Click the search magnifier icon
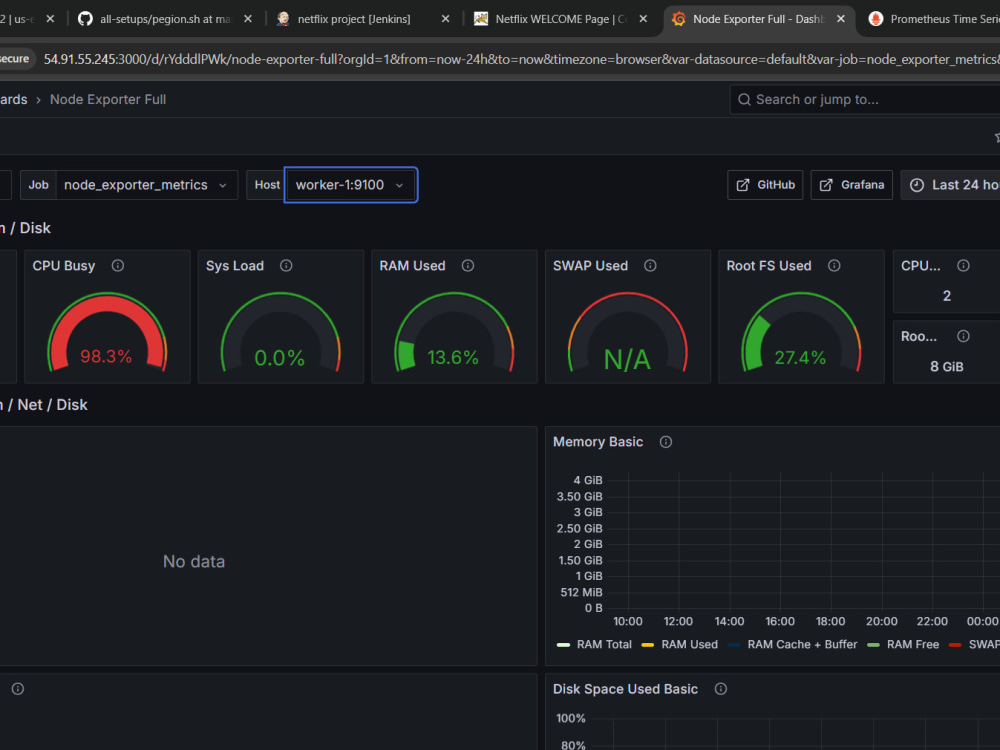Image resolution: width=1000 pixels, height=750 pixels. coord(744,99)
